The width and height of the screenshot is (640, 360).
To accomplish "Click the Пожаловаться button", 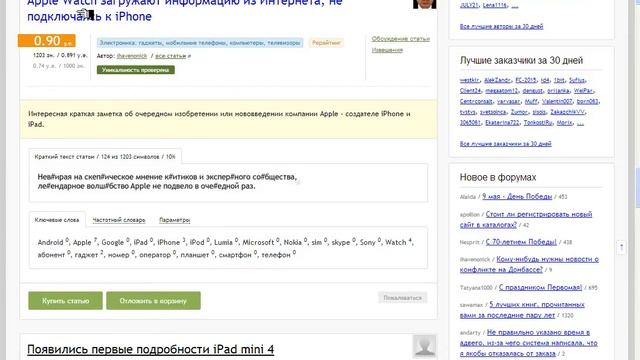I will tap(402, 298).
